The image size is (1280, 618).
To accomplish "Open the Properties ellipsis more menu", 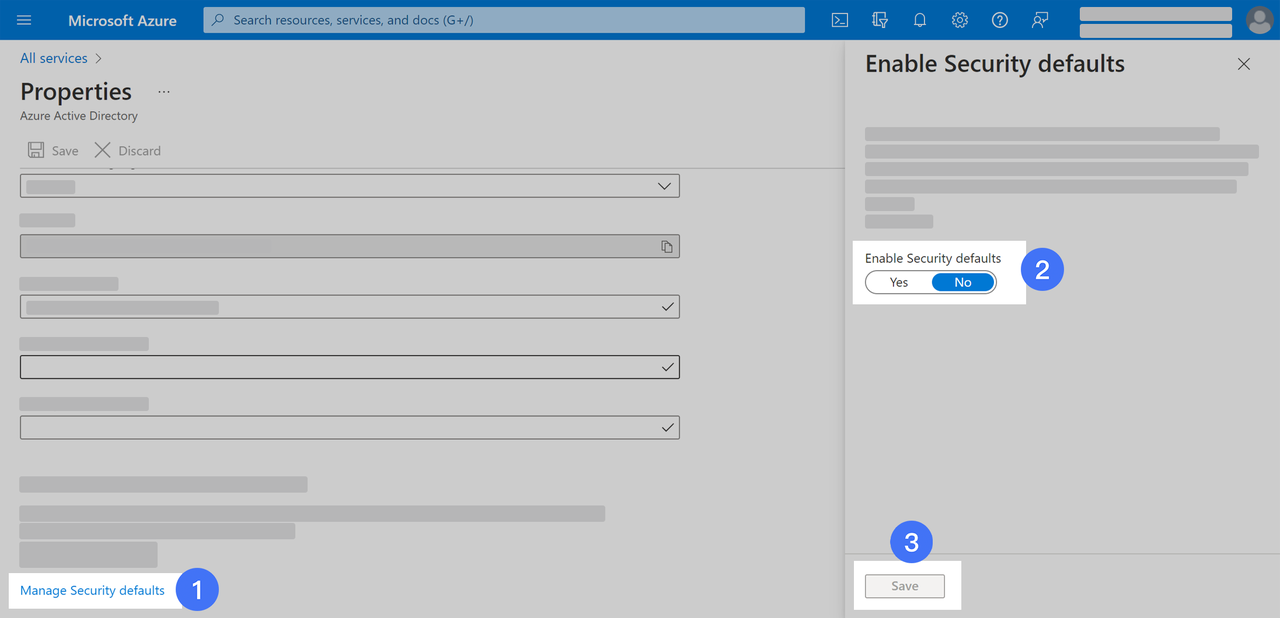I will 164,92.
